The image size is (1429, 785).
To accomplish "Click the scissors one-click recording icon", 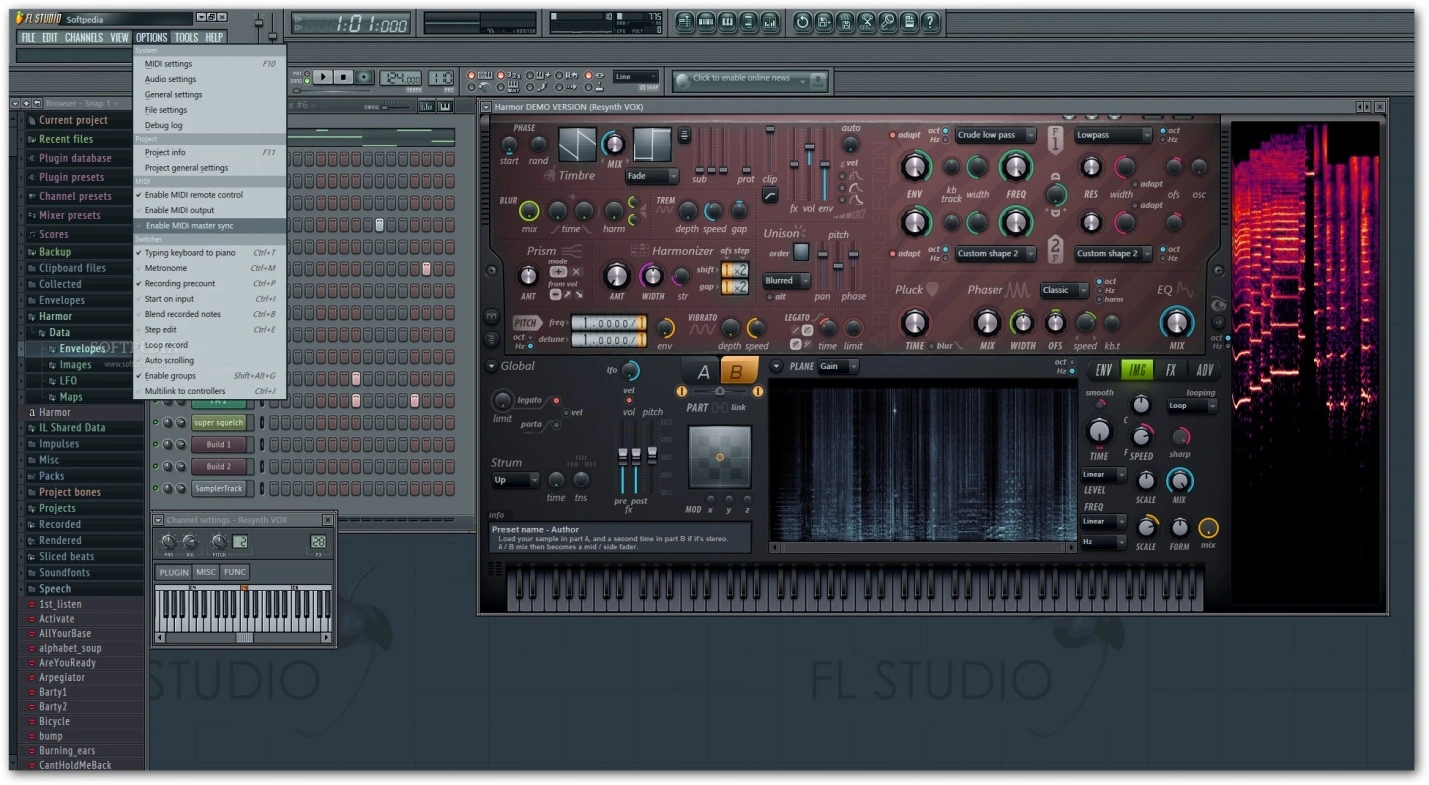I will click(x=866, y=21).
